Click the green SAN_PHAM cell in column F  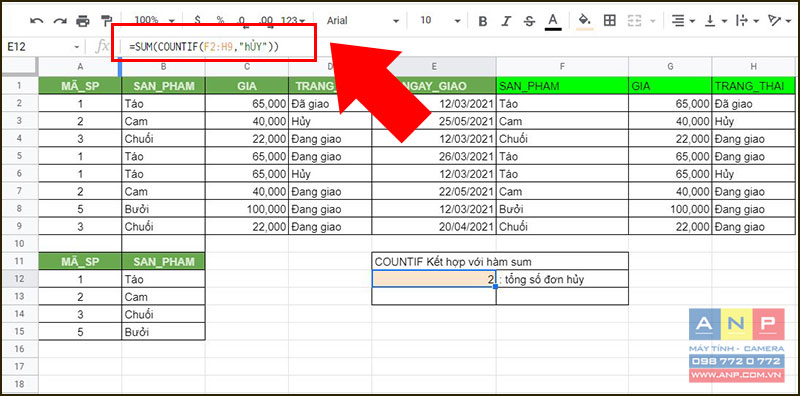(x=562, y=86)
